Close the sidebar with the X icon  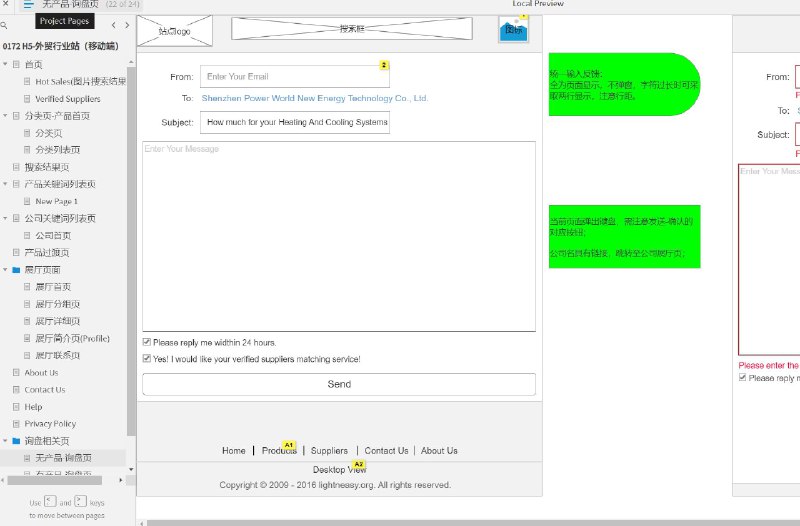tap(5, 3)
